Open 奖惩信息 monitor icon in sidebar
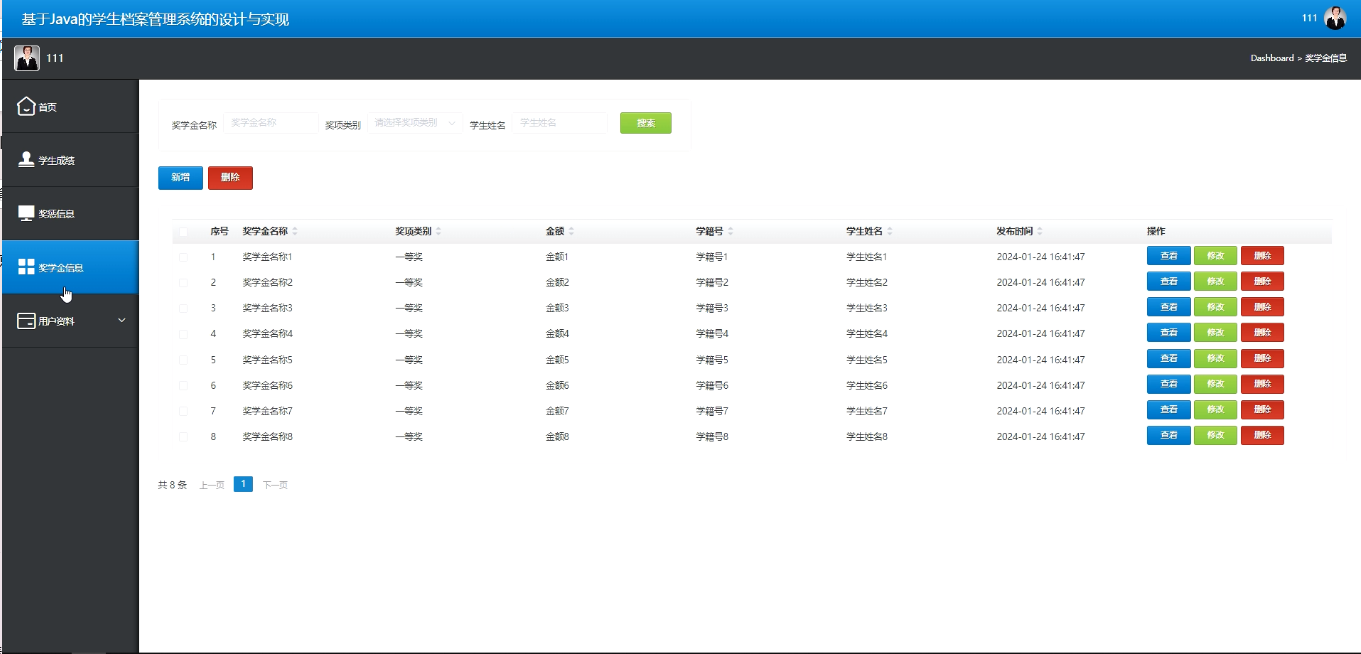 tap(26, 213)
